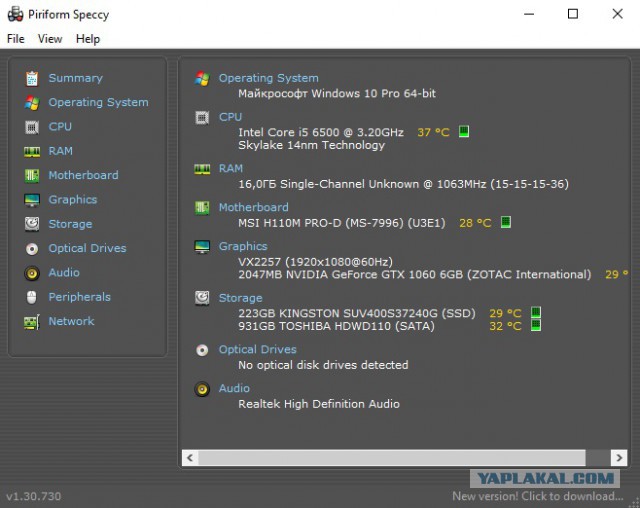Click the CPU heading in summary pane

click(230, 117)
